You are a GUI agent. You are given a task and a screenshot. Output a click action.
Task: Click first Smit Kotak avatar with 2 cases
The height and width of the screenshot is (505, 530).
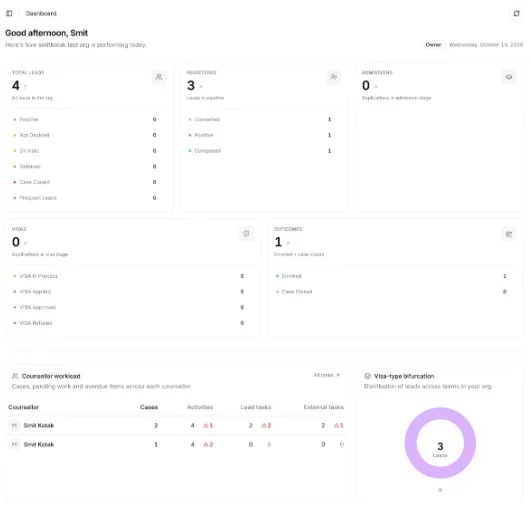pyautogui.click(x=14, y=425)
